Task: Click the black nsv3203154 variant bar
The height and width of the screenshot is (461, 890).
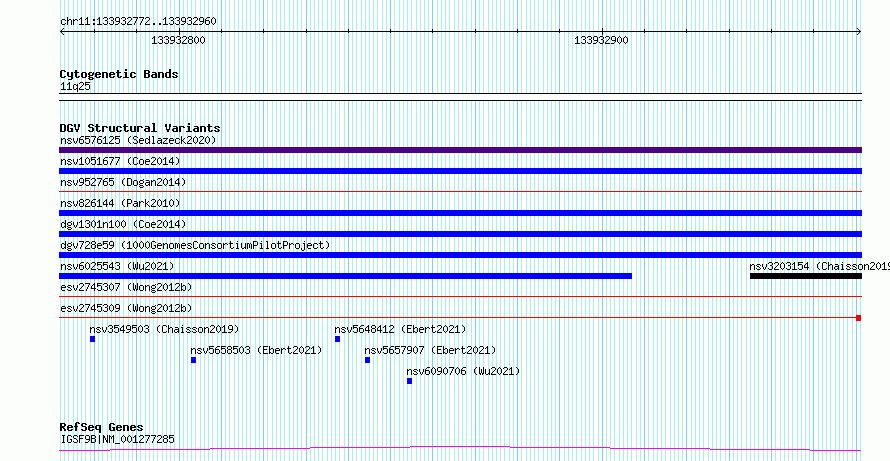Action: [806, 276]
